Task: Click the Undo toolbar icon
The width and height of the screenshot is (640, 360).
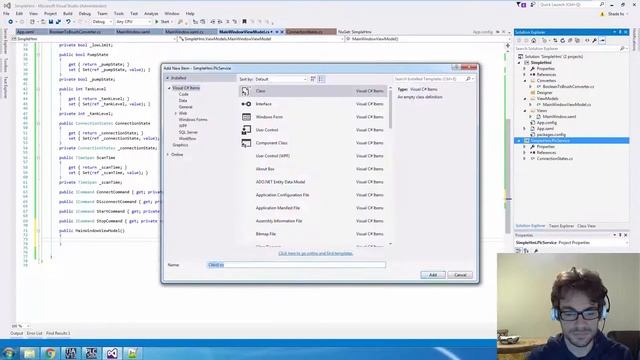Action: (68, 22)
